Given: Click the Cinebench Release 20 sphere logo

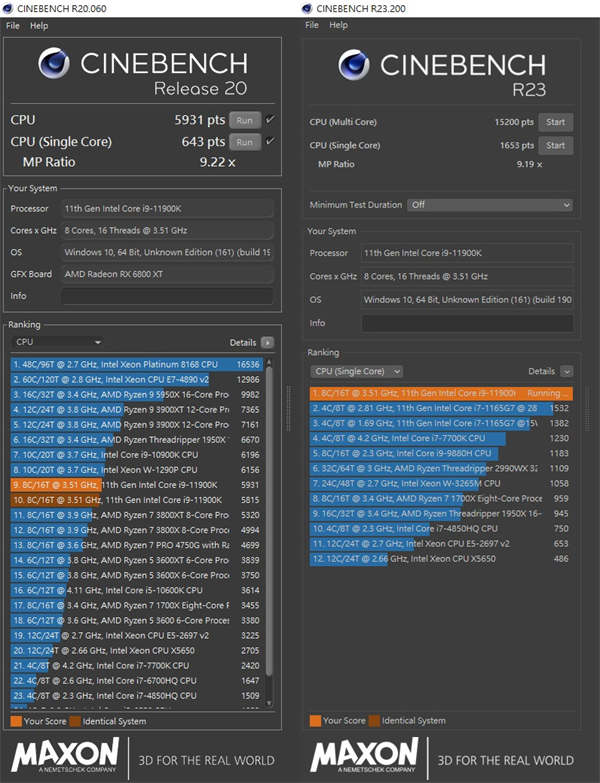Looking at the screenshot, I should coord(54,63).
